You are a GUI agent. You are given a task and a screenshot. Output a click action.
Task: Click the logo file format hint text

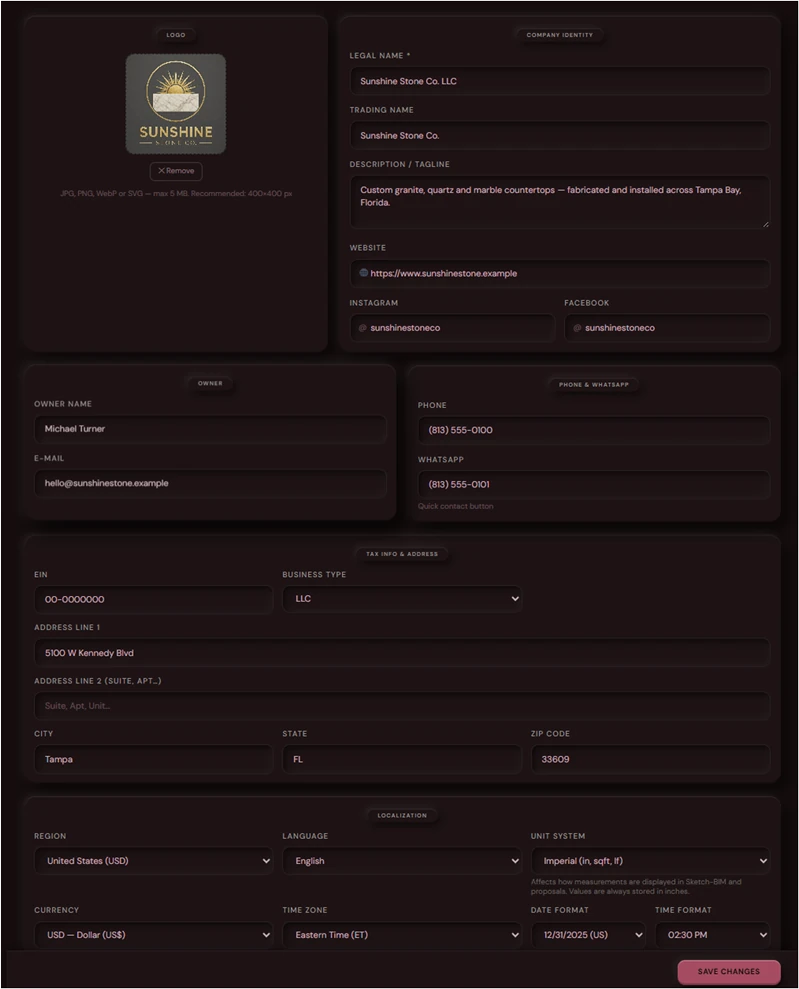[176, 194]
